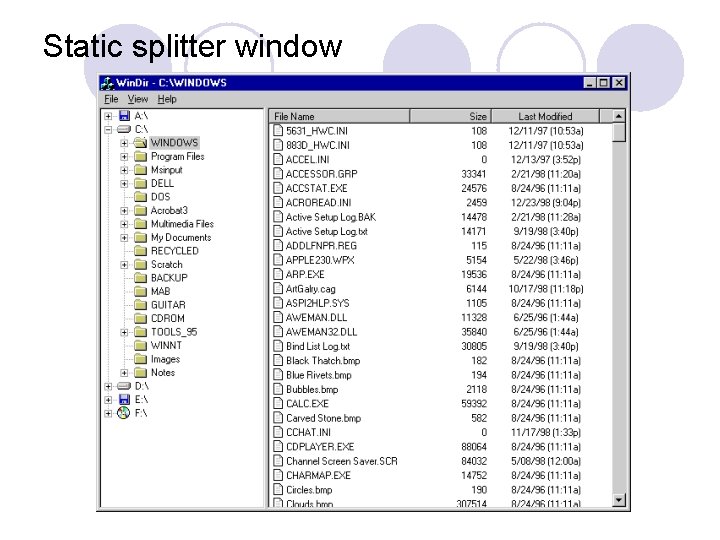
Task: Click the BACKUP folder icon
Action: [x=140, y=278]
